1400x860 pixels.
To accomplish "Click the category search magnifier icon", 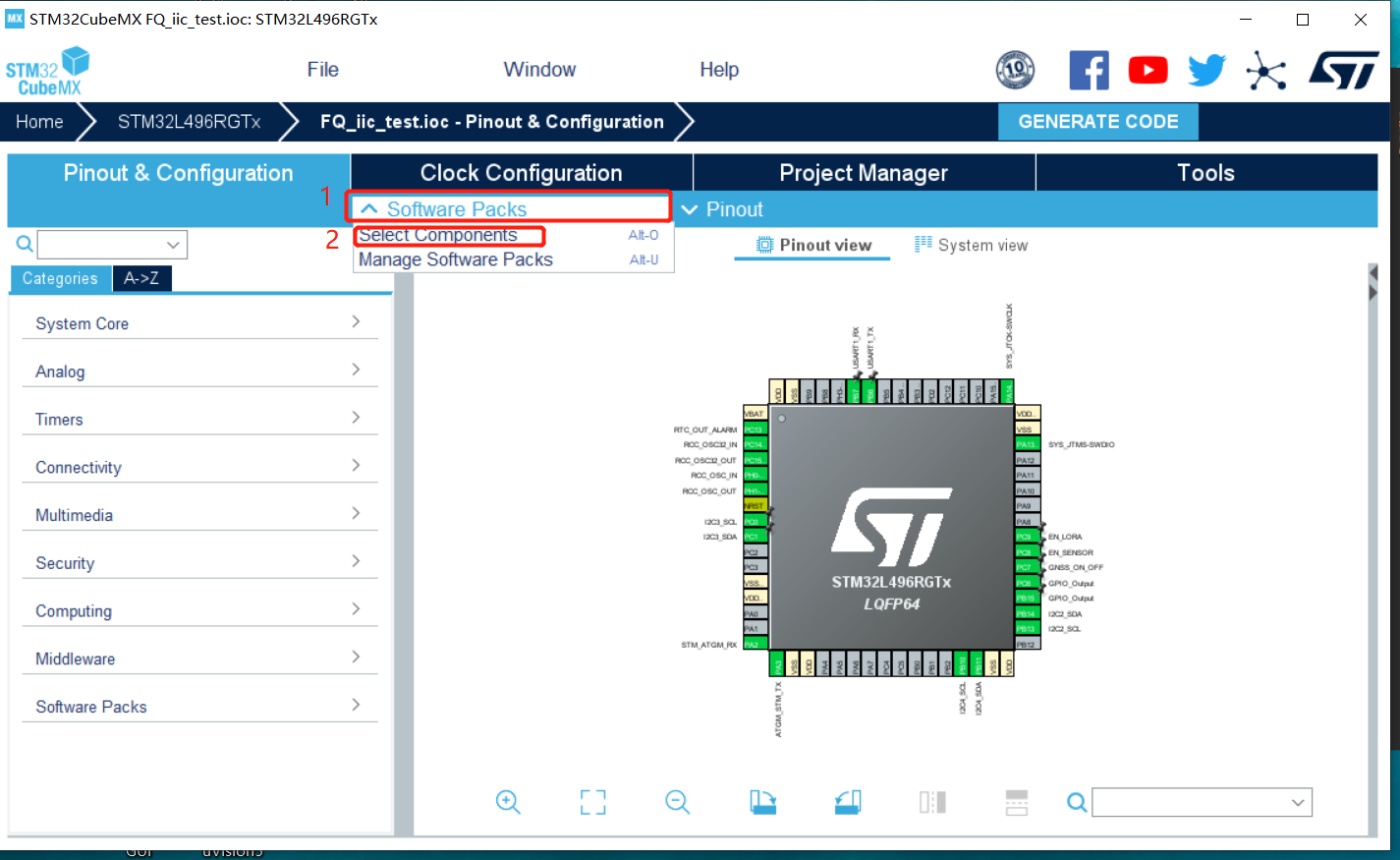I will click(25, 244).
